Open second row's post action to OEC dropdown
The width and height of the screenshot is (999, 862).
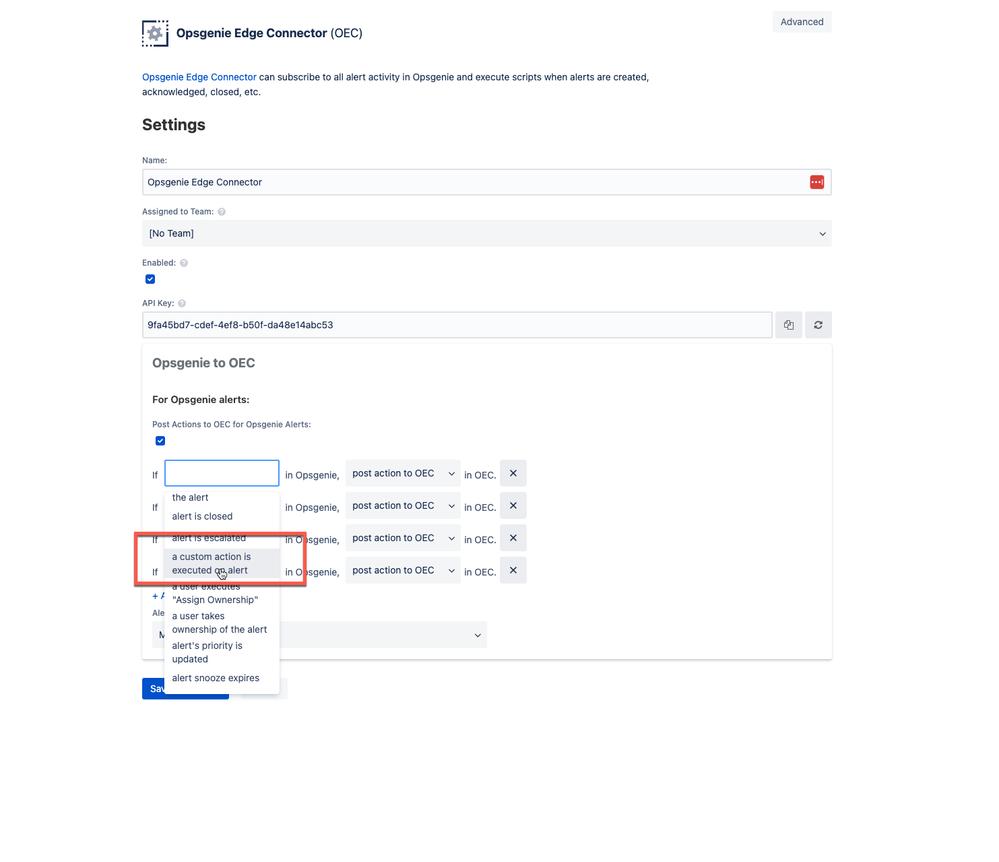[x=403, y=506]
